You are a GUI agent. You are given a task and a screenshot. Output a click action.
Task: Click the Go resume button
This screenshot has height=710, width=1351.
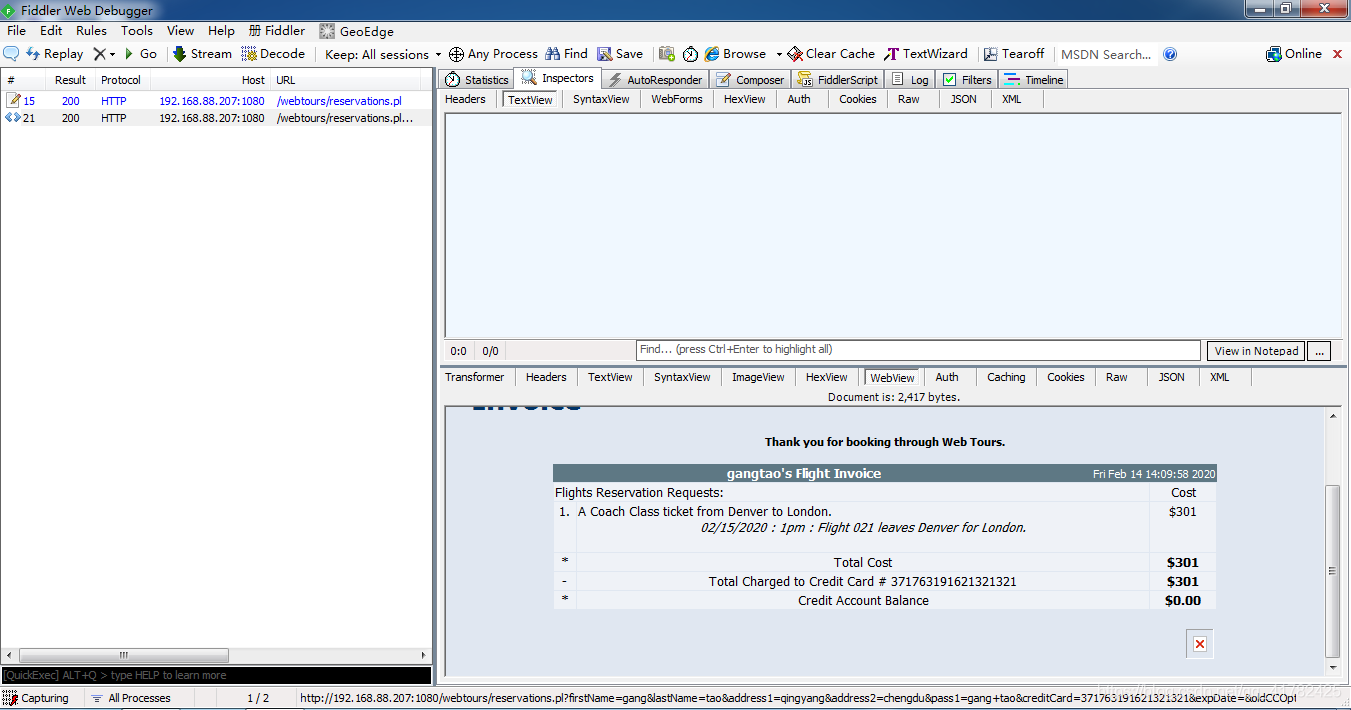pyautogui.click(x=140, y=54)
